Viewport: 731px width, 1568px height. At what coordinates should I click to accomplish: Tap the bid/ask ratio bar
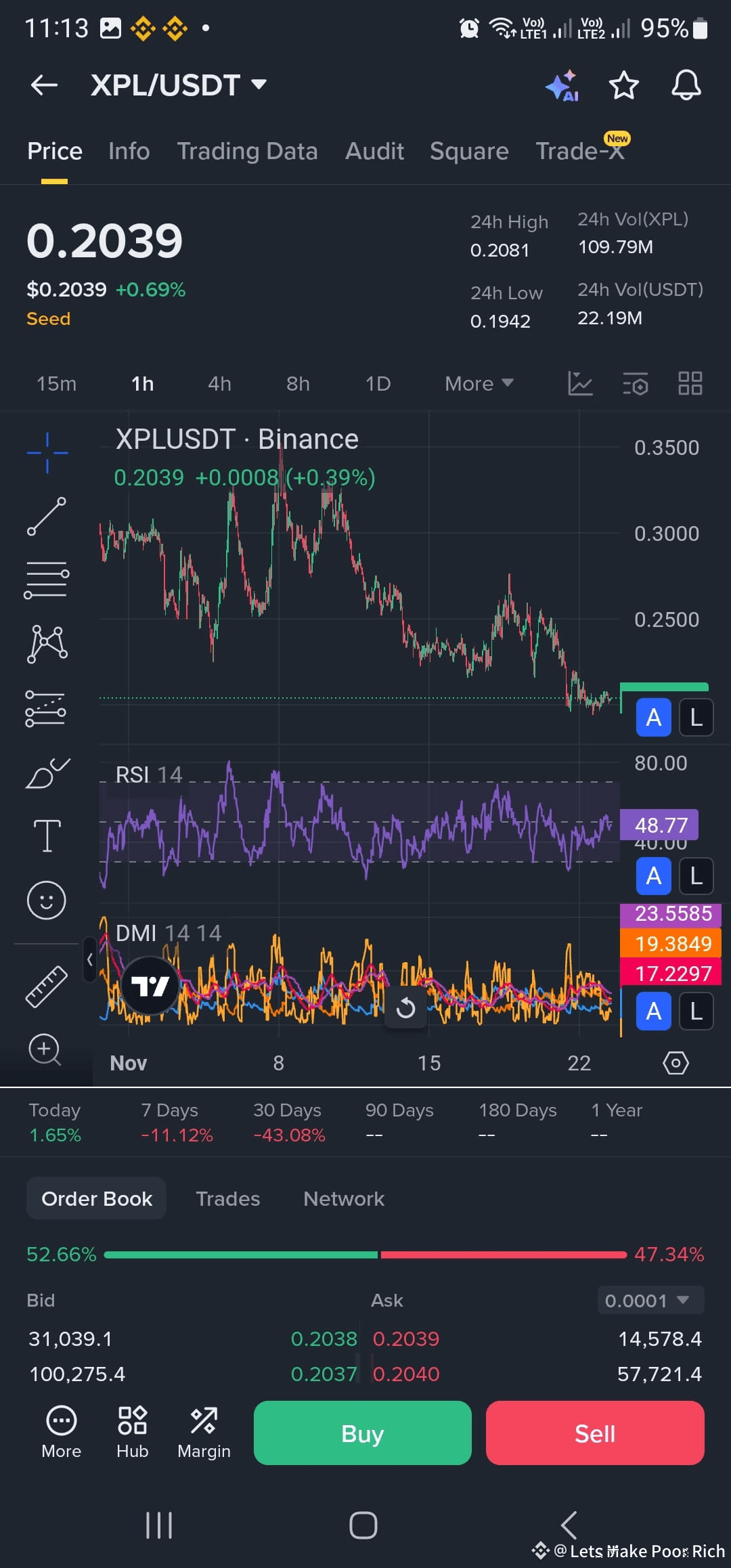[365, 1255]
